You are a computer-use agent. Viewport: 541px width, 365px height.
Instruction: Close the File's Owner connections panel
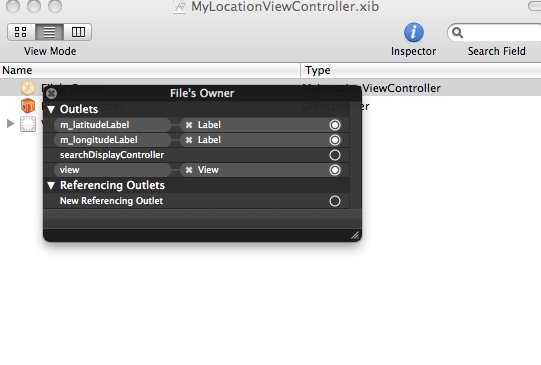point(51,93)
